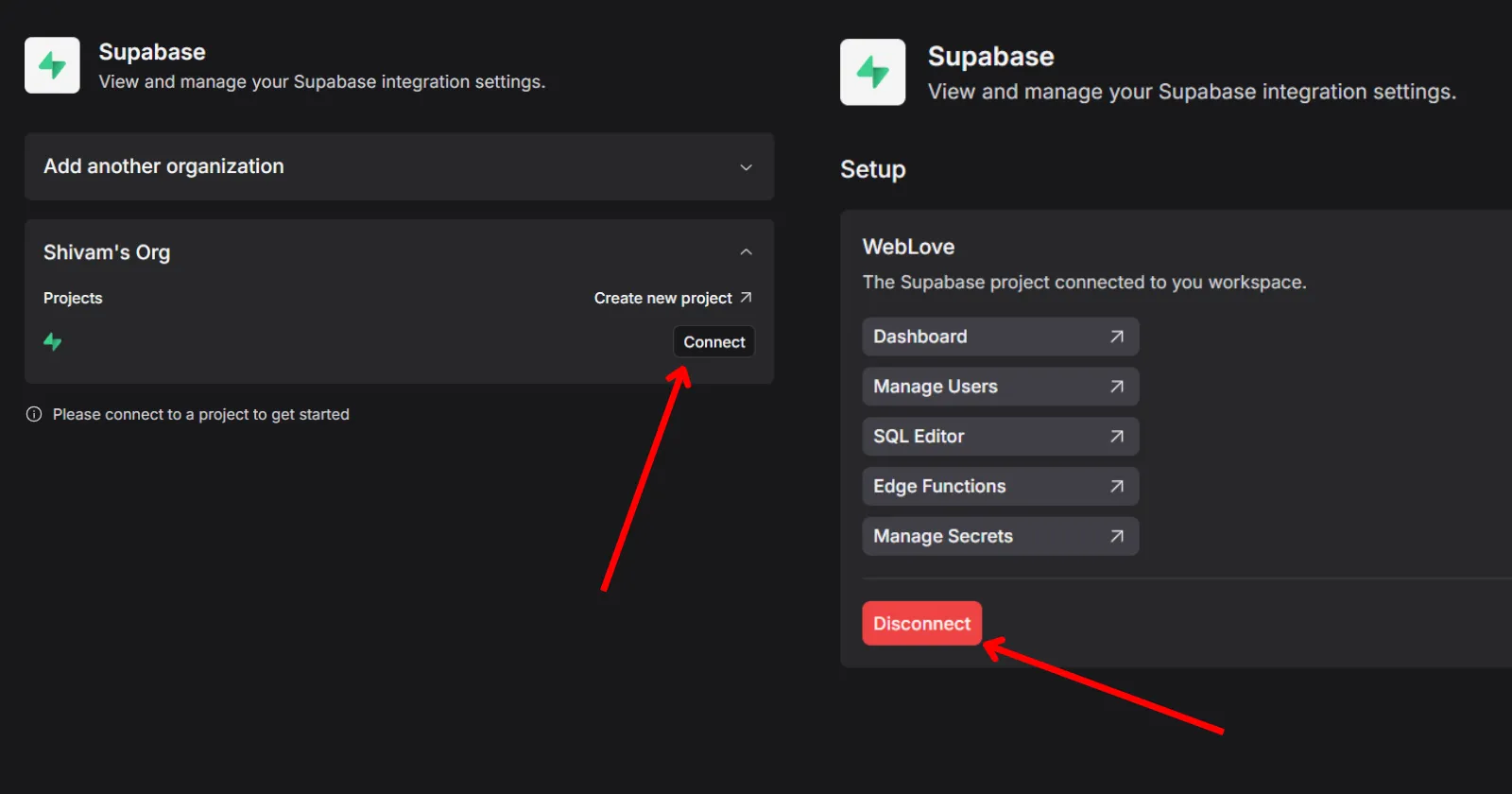Open the Create new project link
The image size is (1512, 794).
(x=673, y=298)
